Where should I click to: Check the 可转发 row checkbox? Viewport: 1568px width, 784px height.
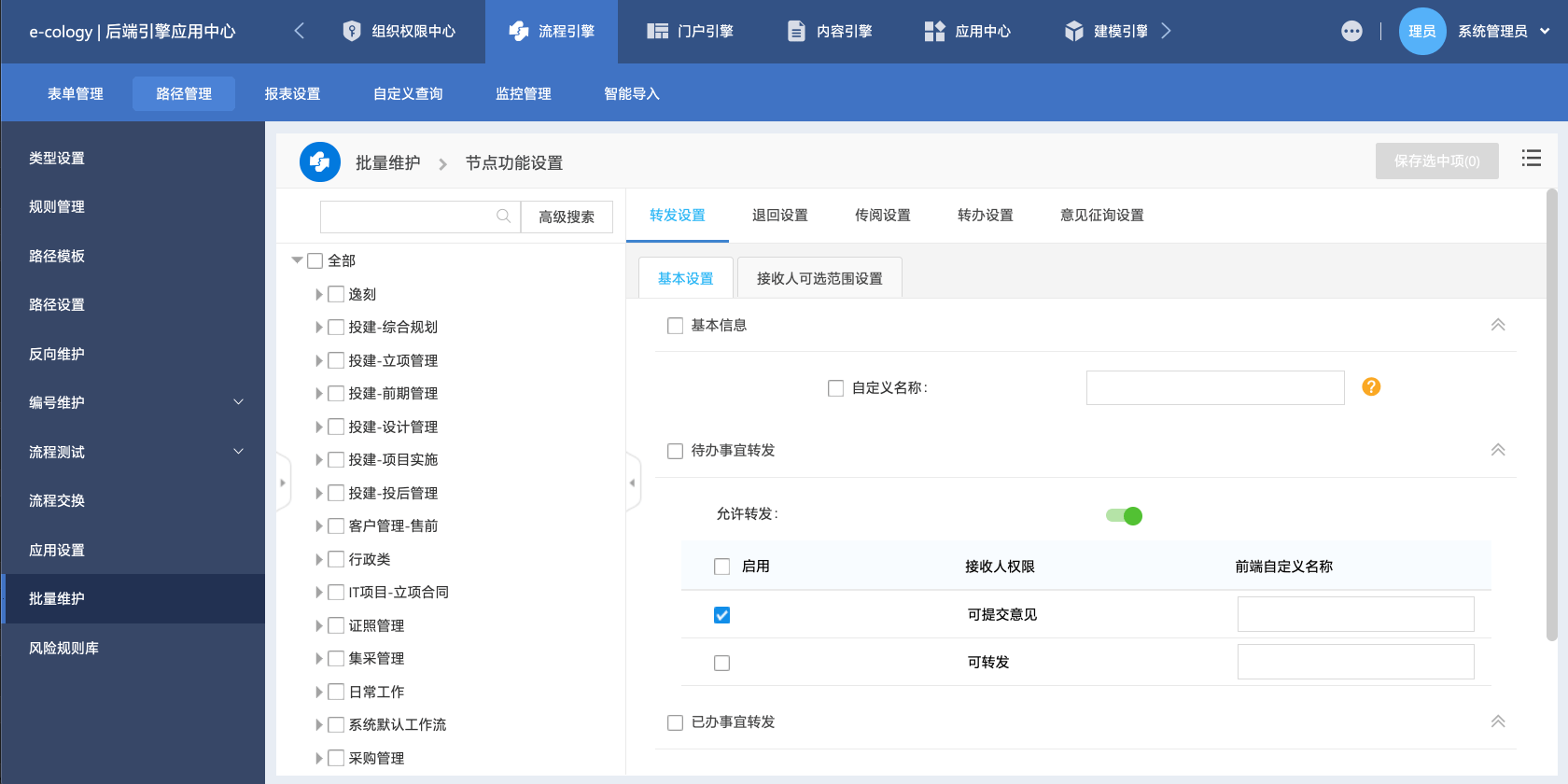(x=721, y=664)
